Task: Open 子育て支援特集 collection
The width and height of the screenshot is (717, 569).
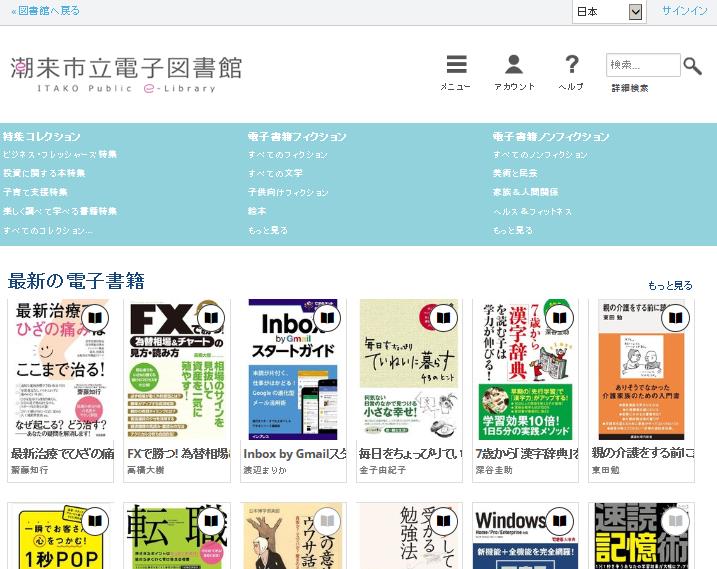Action: click(35, 192)
